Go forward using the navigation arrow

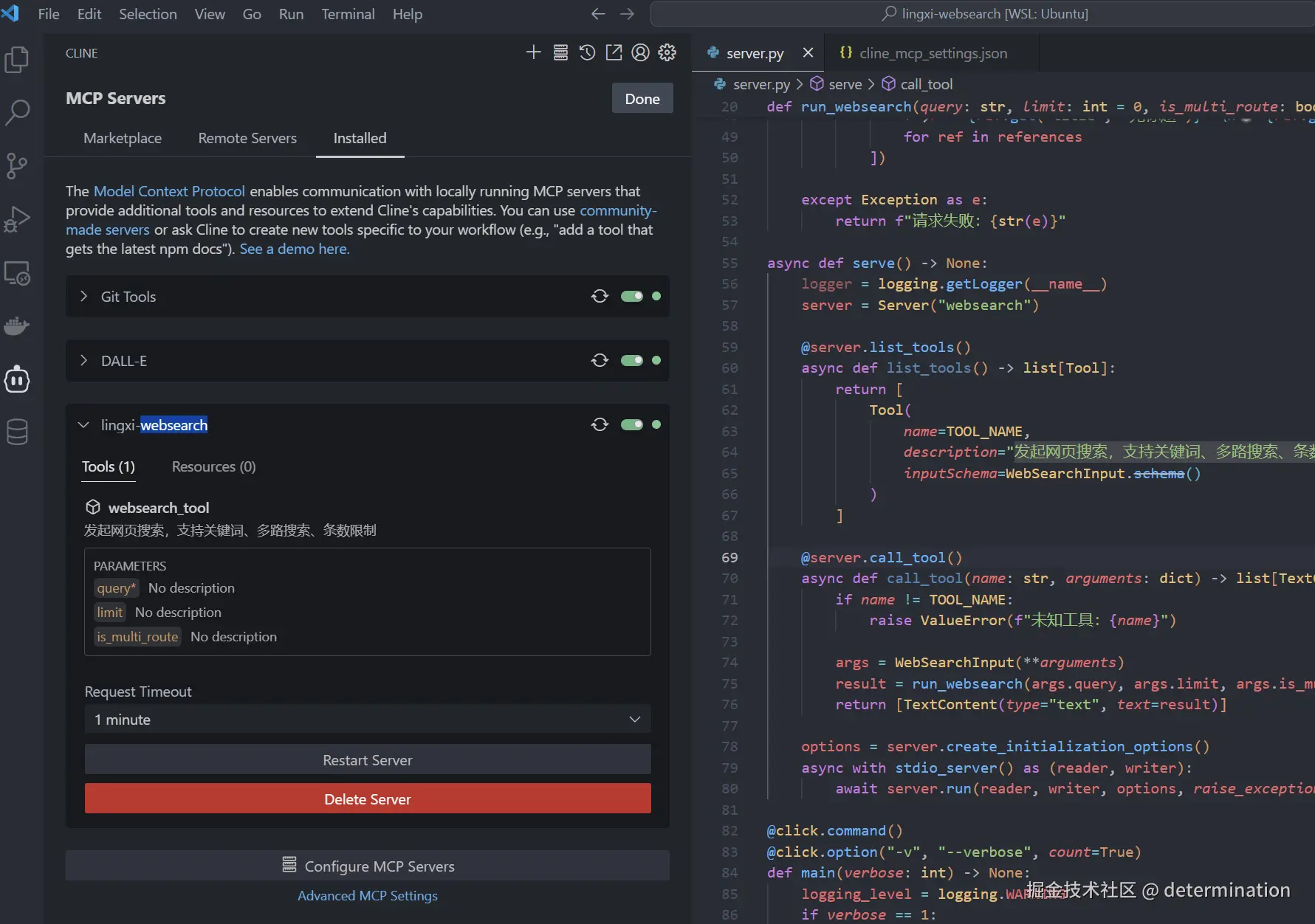627,14
